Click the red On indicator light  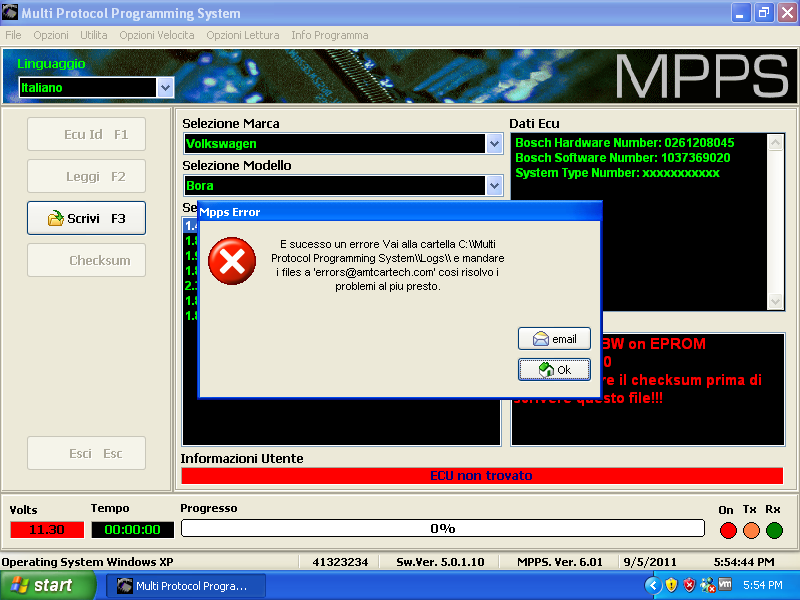[x=728, y=530]
